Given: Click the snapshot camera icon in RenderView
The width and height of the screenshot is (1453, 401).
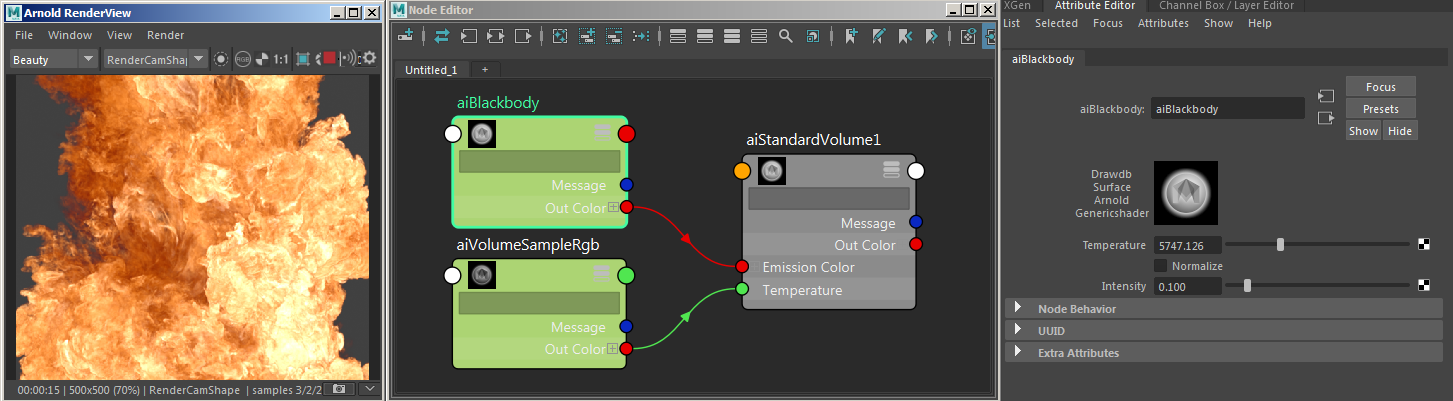Looking at the screenshot, I should pyautogui.click(x=340, y=388).
